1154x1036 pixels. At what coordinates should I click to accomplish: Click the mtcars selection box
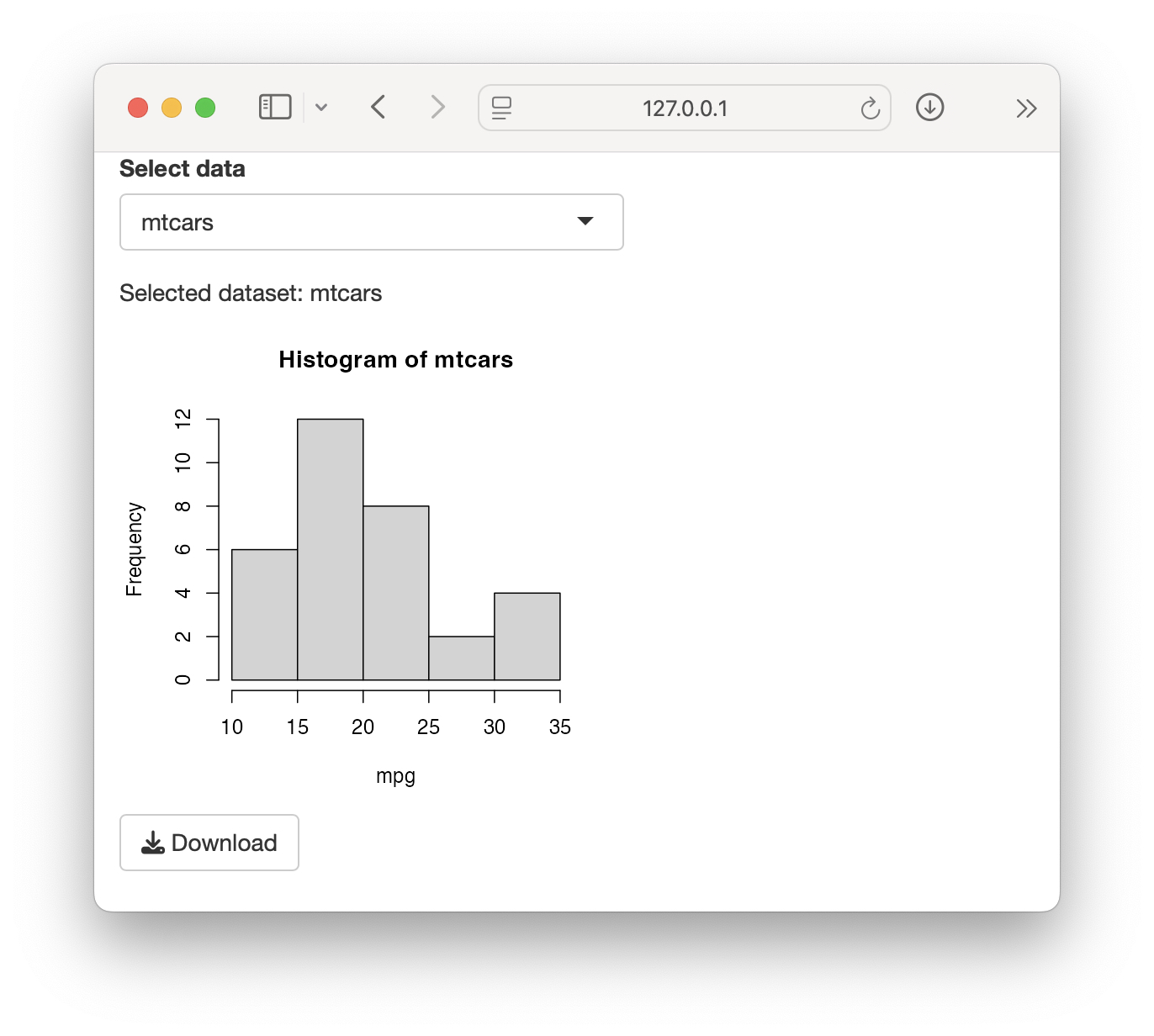point(372,222)
